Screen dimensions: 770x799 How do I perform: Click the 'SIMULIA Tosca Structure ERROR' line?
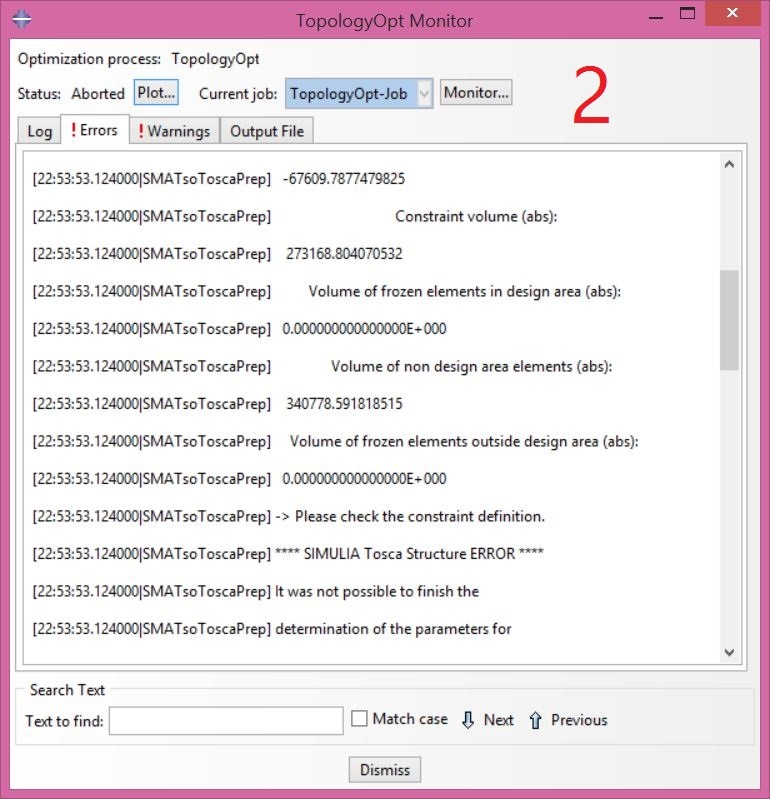click(x=409, y=553)
